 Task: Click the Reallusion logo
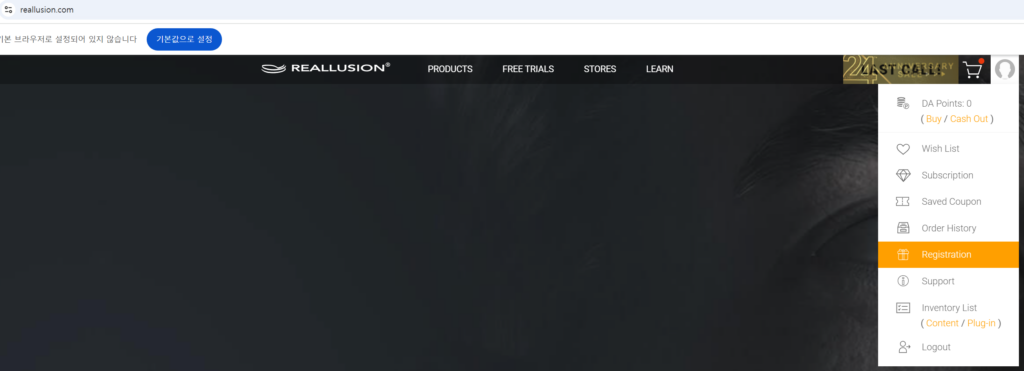[x=325, y=68]
